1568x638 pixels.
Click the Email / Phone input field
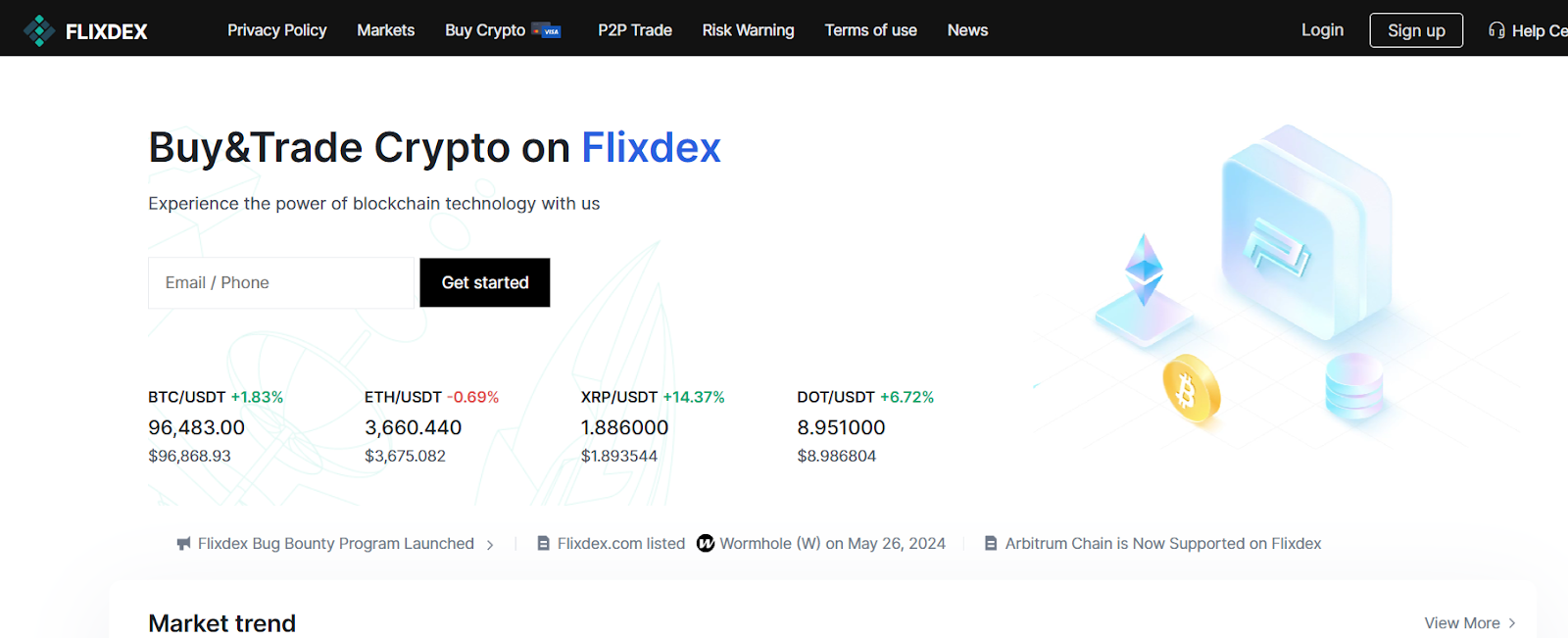[x=280, y=282]
